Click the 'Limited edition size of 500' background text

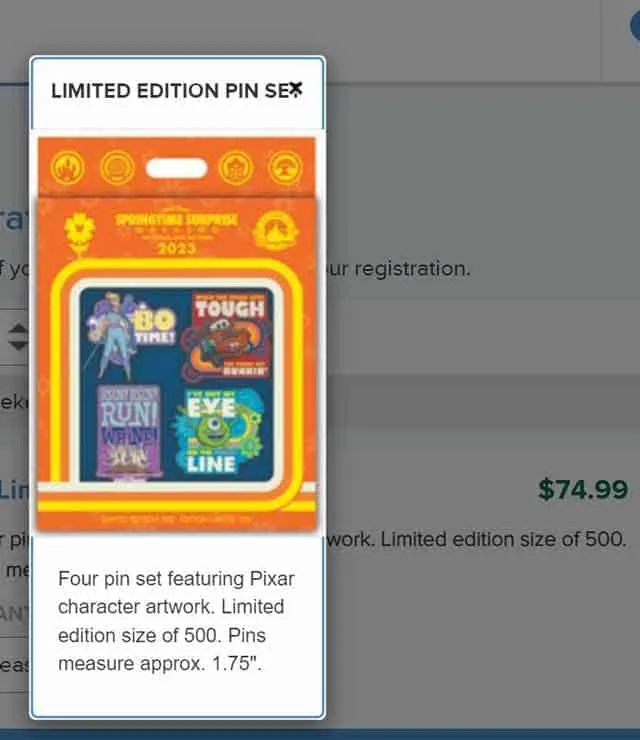503,539
